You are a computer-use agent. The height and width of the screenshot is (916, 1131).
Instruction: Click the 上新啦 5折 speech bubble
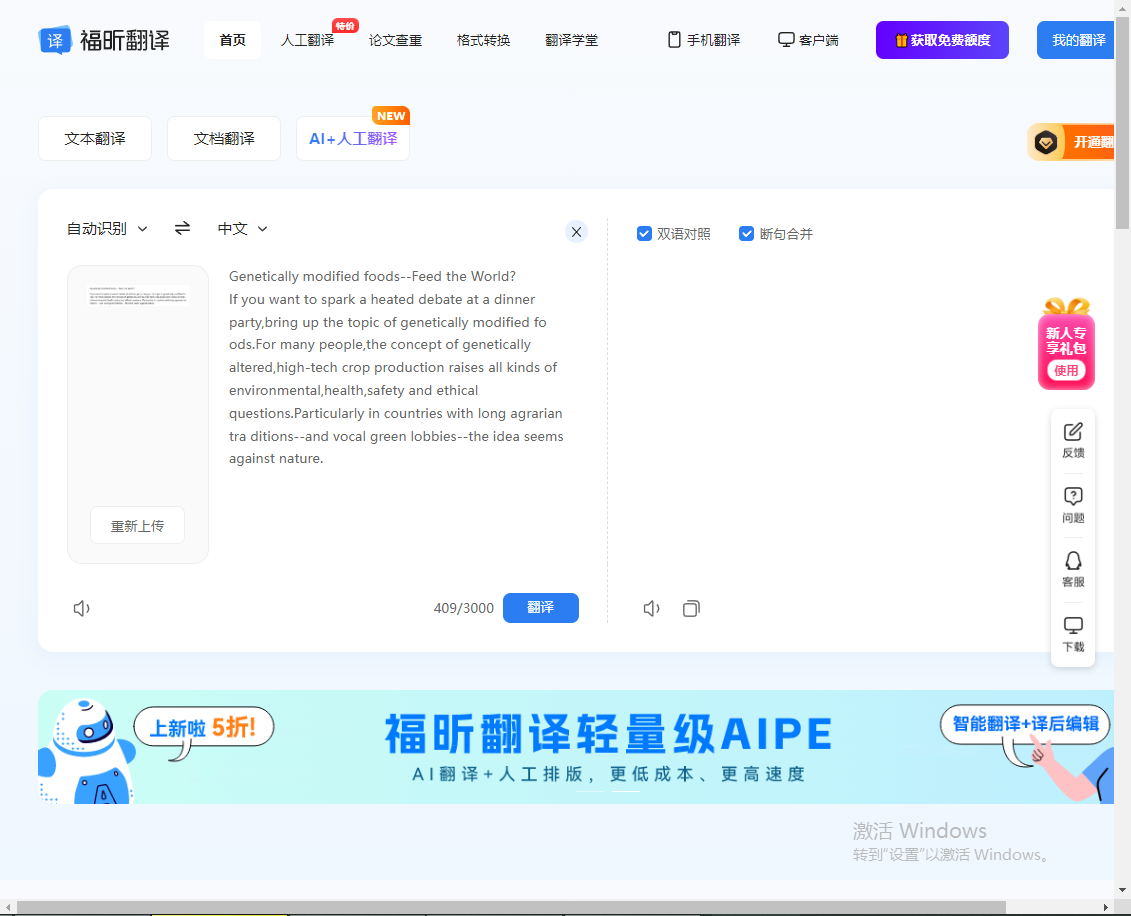(203, 728)
